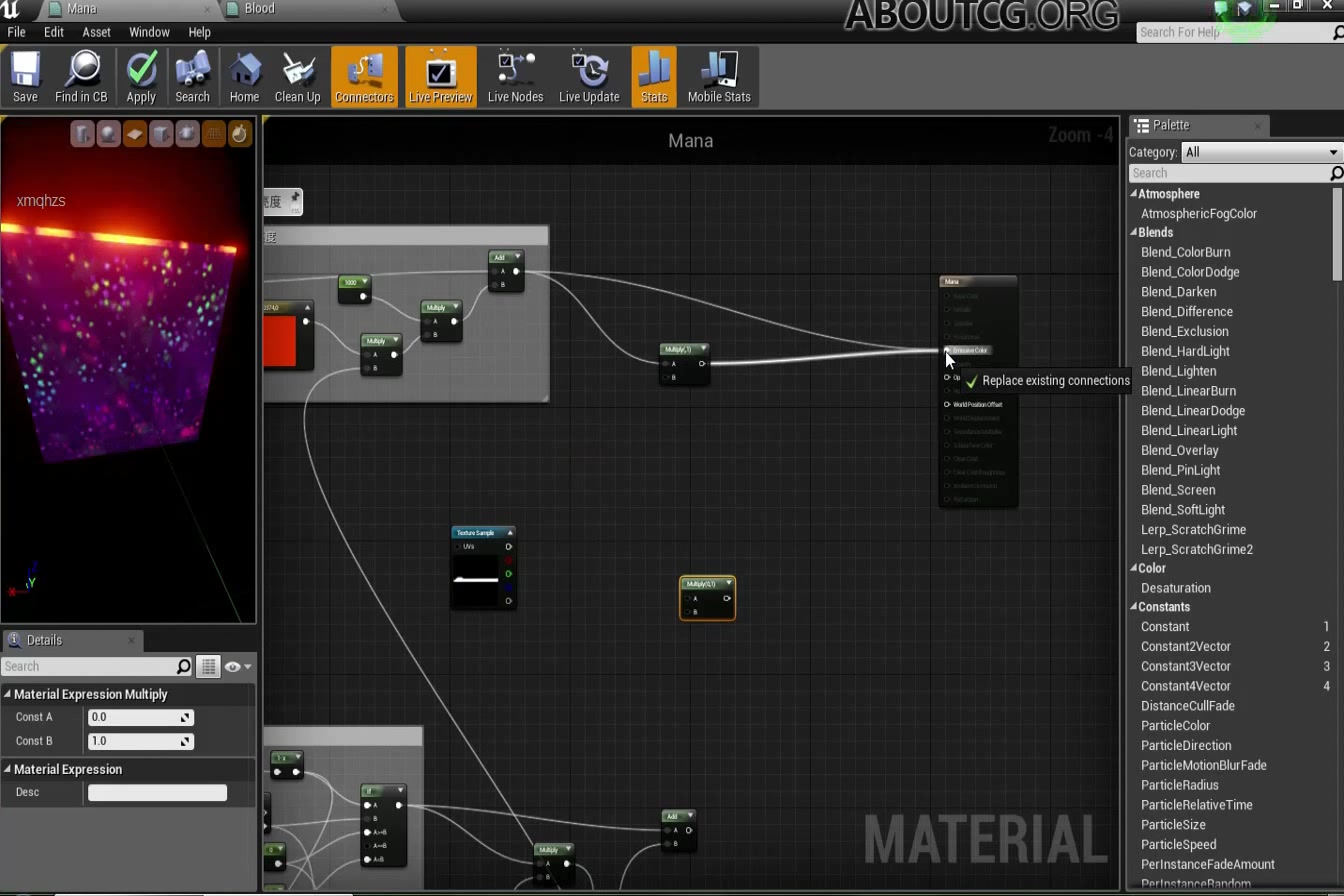Click the Texture Sample node thumbnail
Viewport: 1344px width, 896px height.
pyautogui.click(x=476, y=579)
